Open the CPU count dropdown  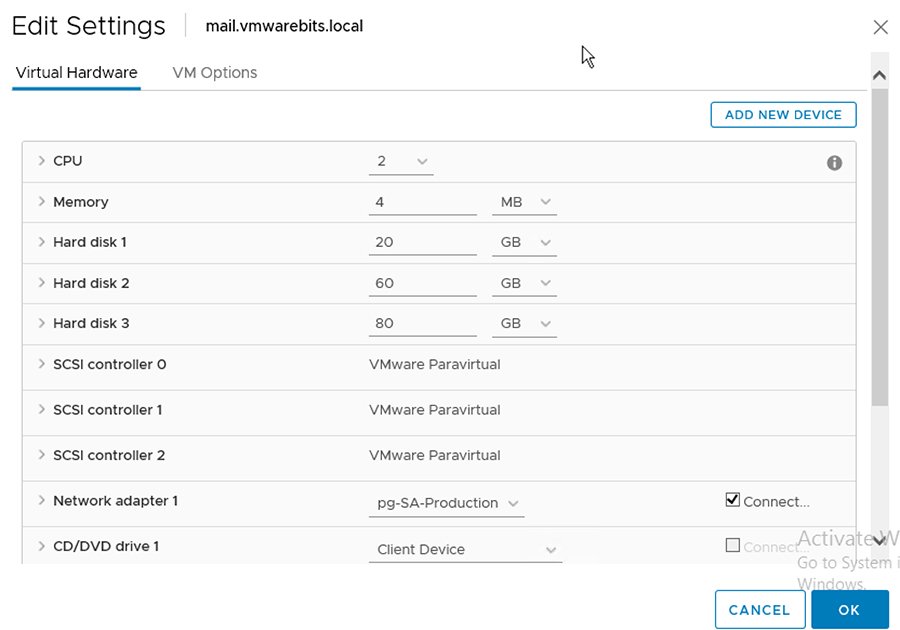[x=419, y=160]
